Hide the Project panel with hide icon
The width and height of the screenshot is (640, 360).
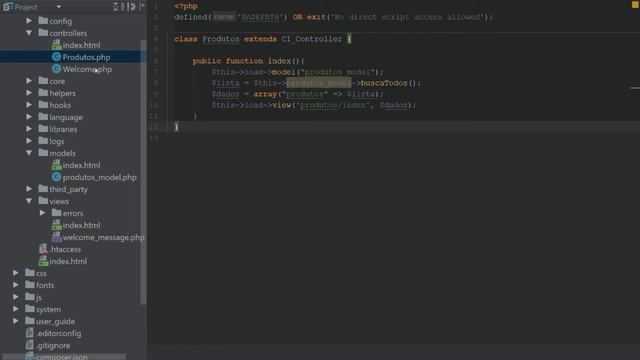click(x=142, y=6)
